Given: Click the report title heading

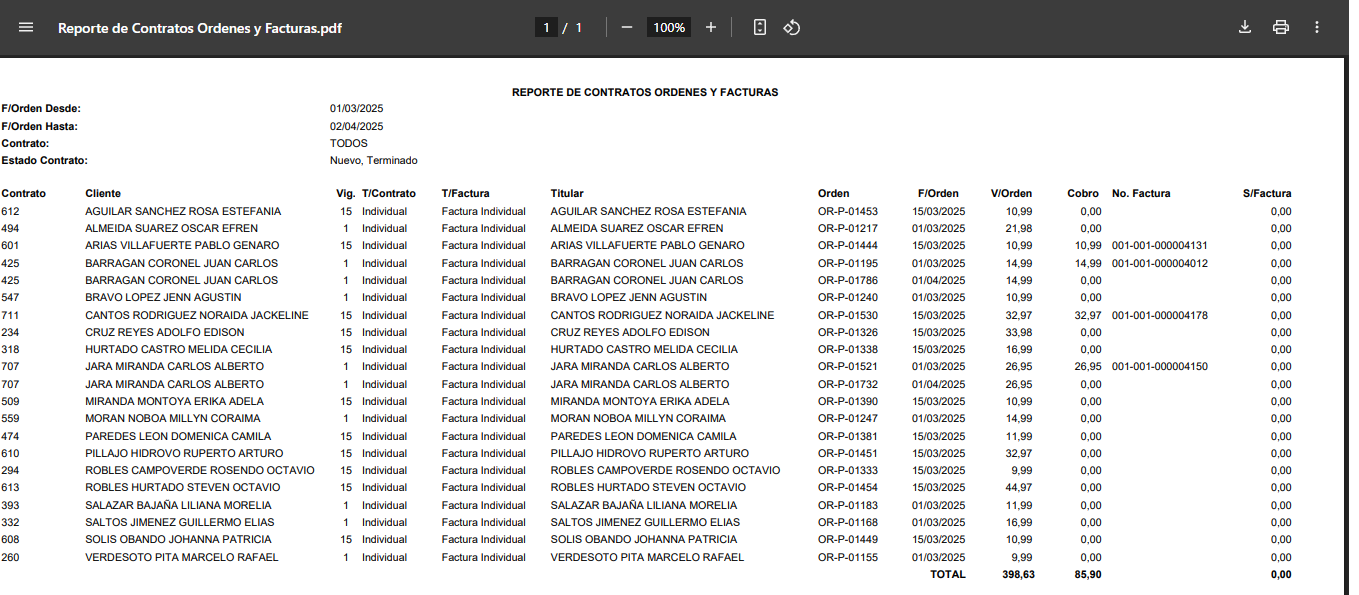Looking at the screenshot, I should click(645, 92).
